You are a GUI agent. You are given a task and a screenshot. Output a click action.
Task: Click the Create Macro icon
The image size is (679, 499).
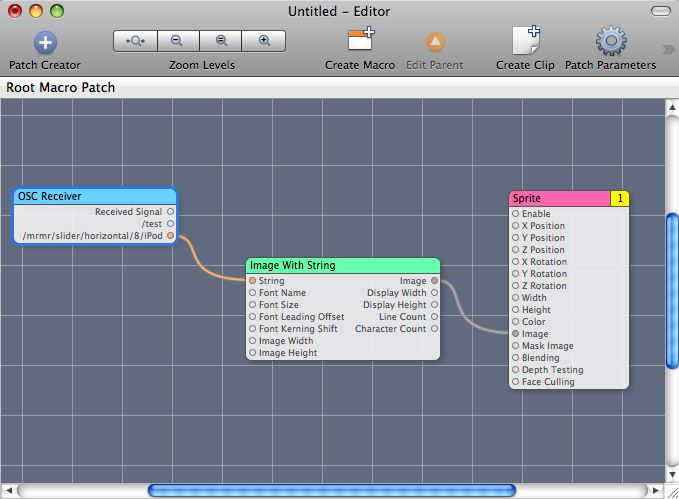pyautogui.click(x=360, y=41)
